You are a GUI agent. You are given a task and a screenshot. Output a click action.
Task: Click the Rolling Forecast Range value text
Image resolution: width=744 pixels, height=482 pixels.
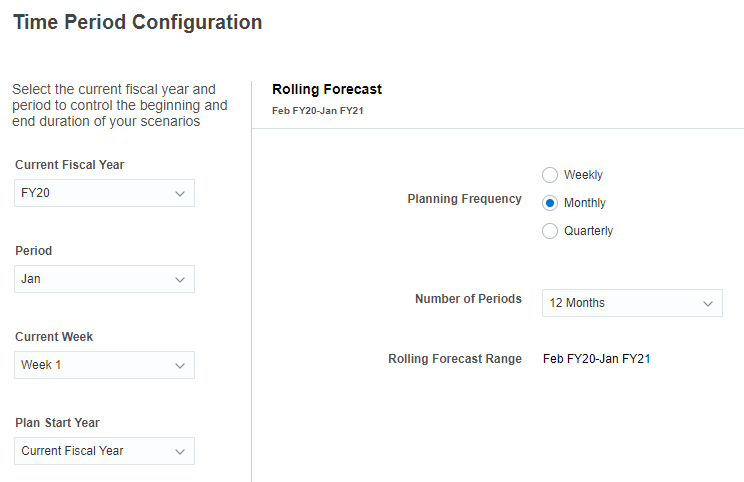click(597, 358)
